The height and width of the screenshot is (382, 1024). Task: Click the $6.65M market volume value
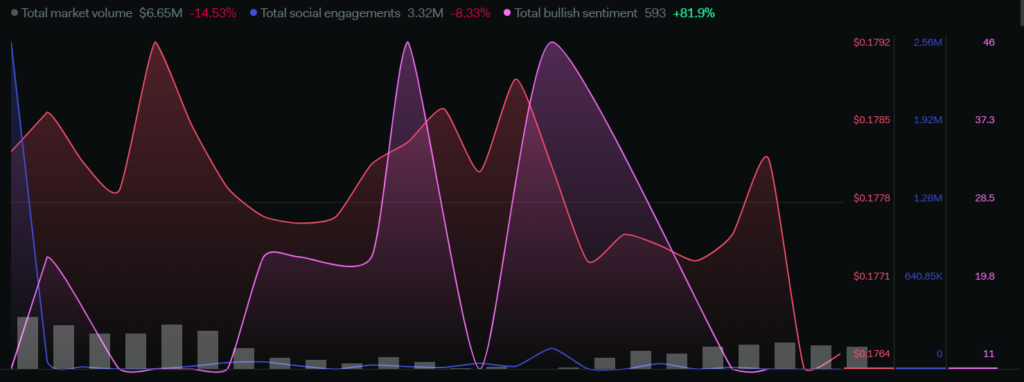point(161,13)
